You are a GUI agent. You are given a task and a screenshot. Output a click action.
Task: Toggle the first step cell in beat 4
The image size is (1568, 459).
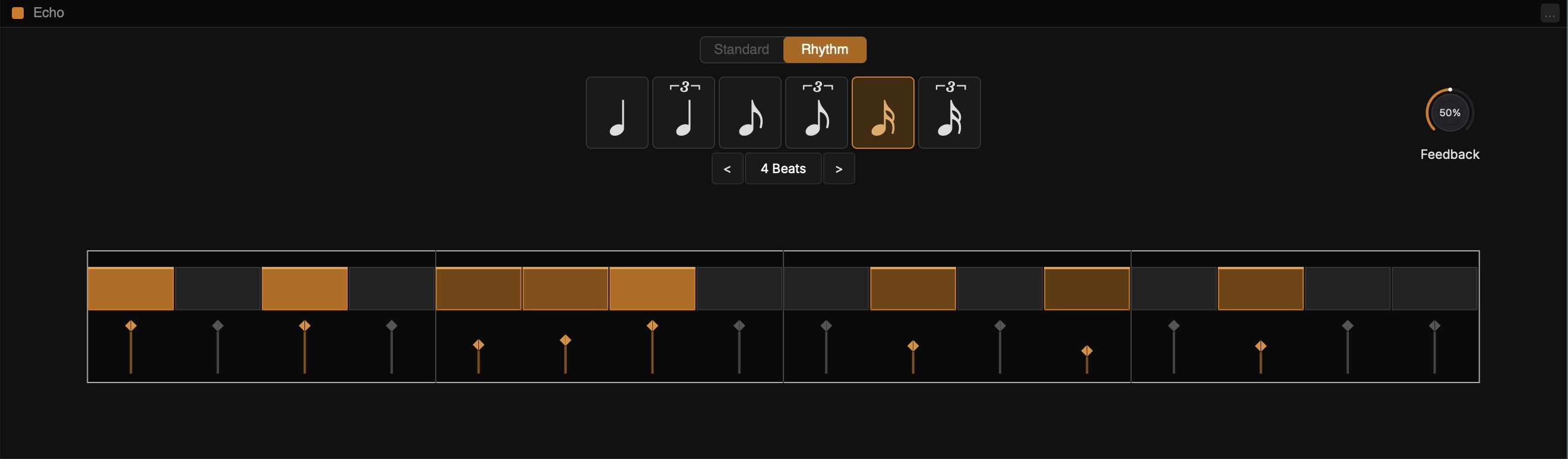pos(1174,289)
